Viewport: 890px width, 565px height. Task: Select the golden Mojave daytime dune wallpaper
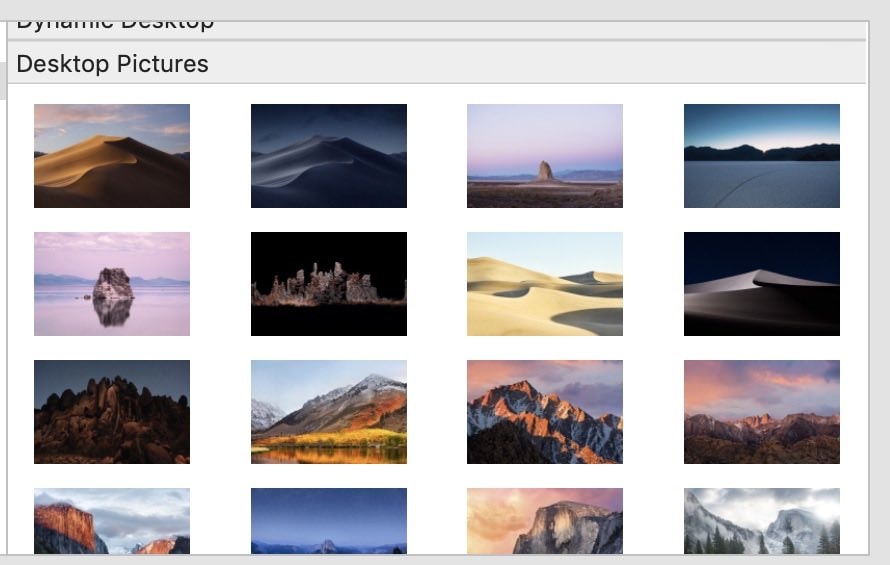click(112, 156)
